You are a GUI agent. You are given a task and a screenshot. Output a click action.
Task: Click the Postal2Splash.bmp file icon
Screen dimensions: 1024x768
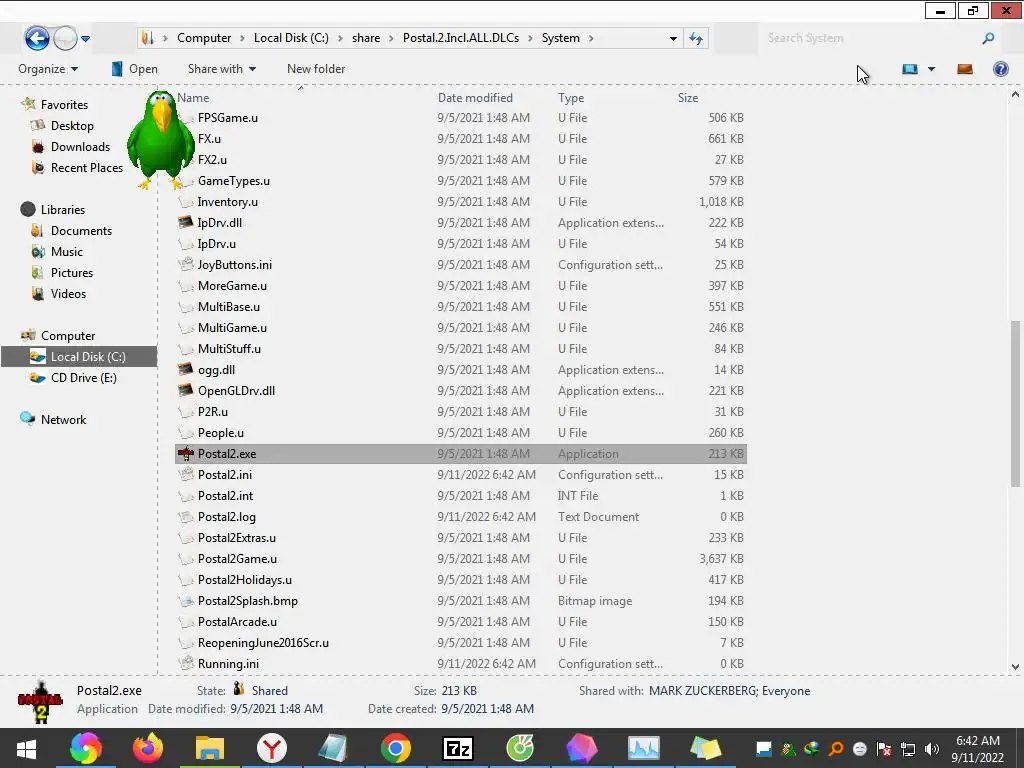tap(186, 600)
